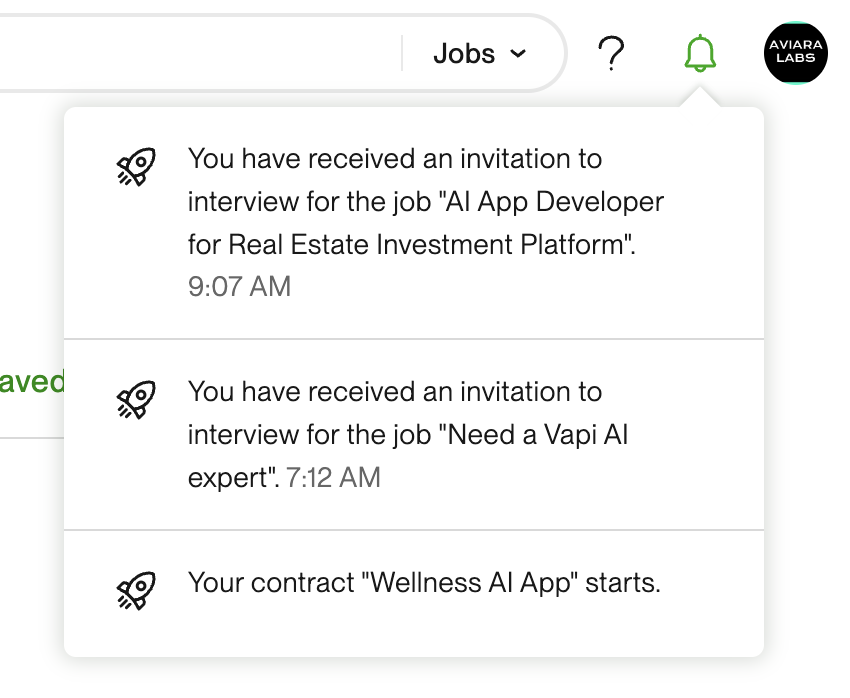Focus the search input field
This screenshot has height=698, width=850.
(x=200, y=54)
